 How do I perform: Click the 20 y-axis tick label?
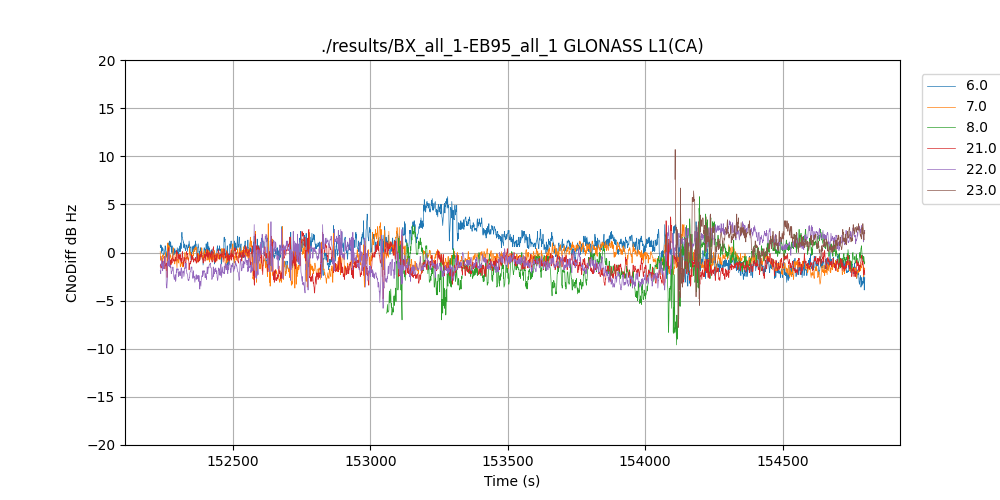pyautogui.click(x=107, y=61)
